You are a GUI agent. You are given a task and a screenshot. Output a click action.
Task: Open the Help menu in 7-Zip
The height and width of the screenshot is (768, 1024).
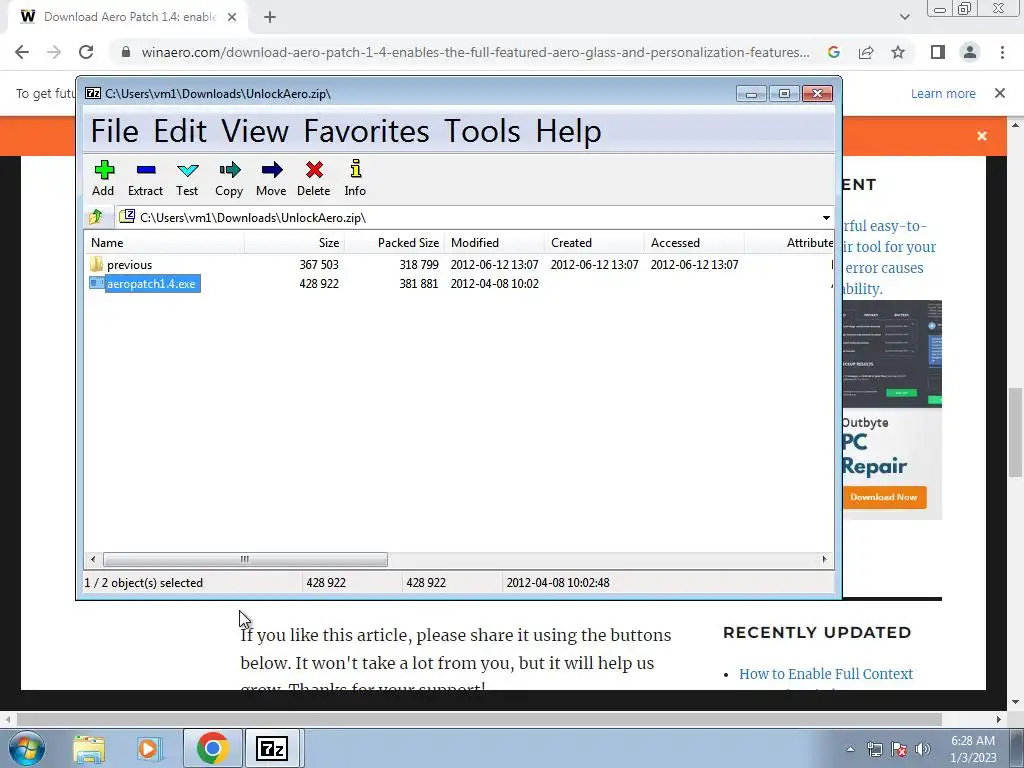[568, 131]
